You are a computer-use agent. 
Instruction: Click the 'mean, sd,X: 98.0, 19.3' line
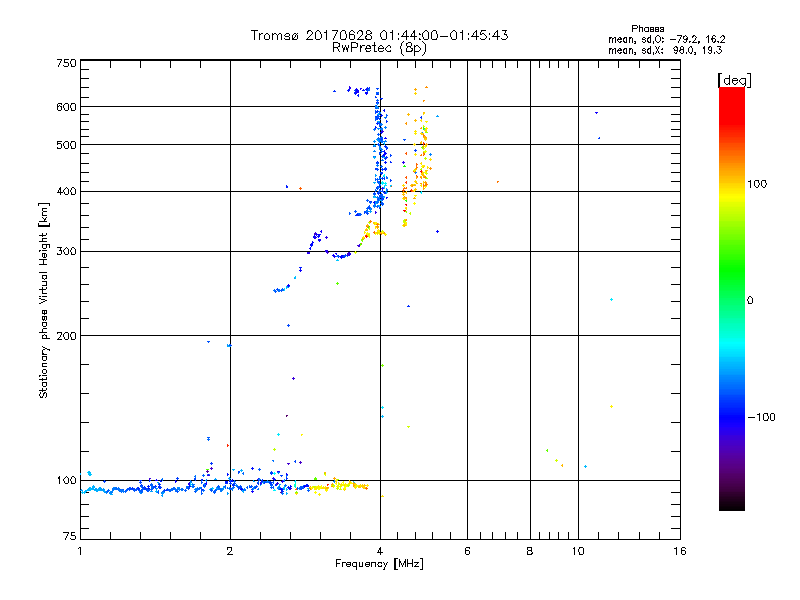[665, 50]
